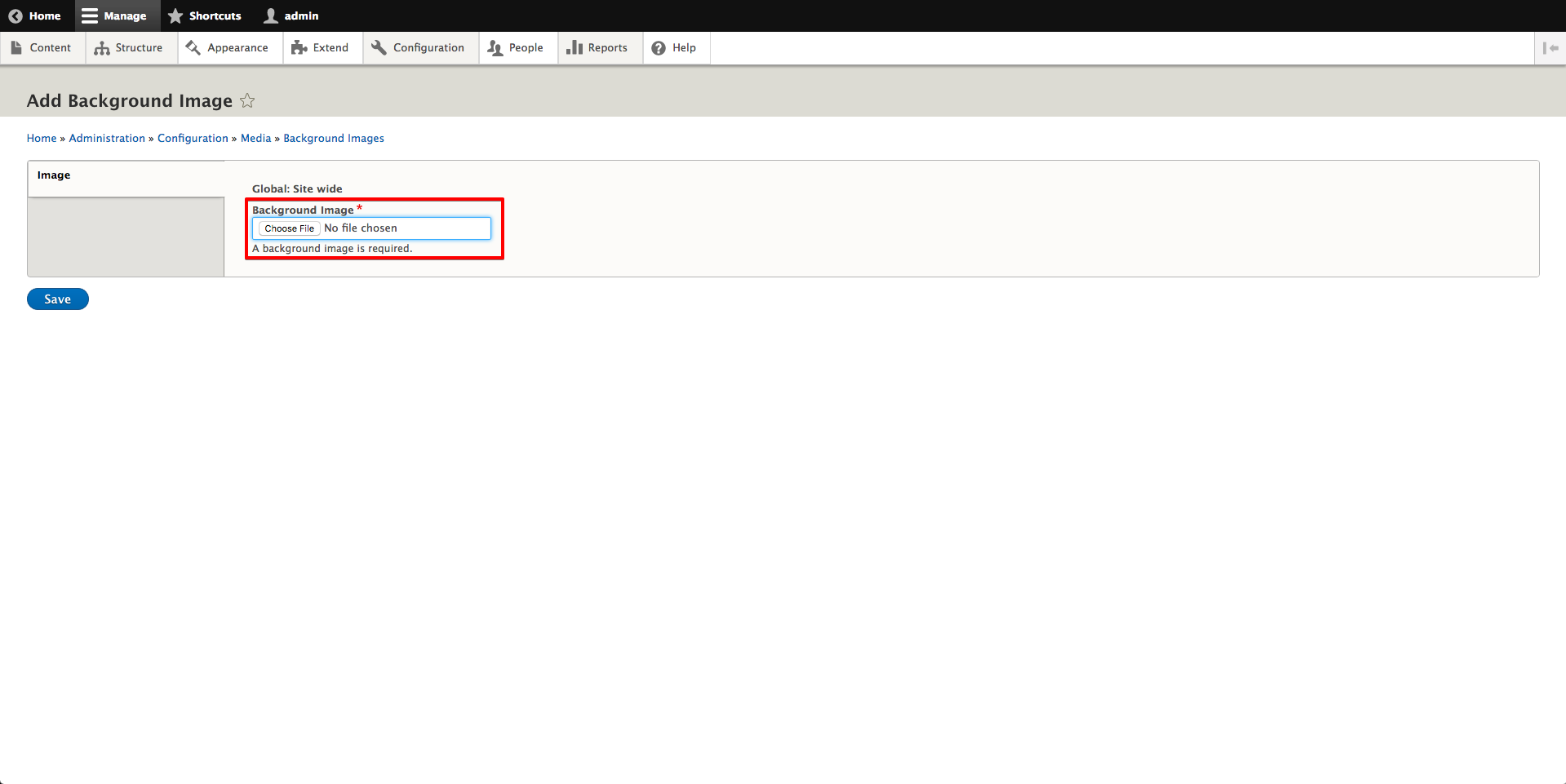Click the Home back-arrow icon in top bar

click(16, 16)
